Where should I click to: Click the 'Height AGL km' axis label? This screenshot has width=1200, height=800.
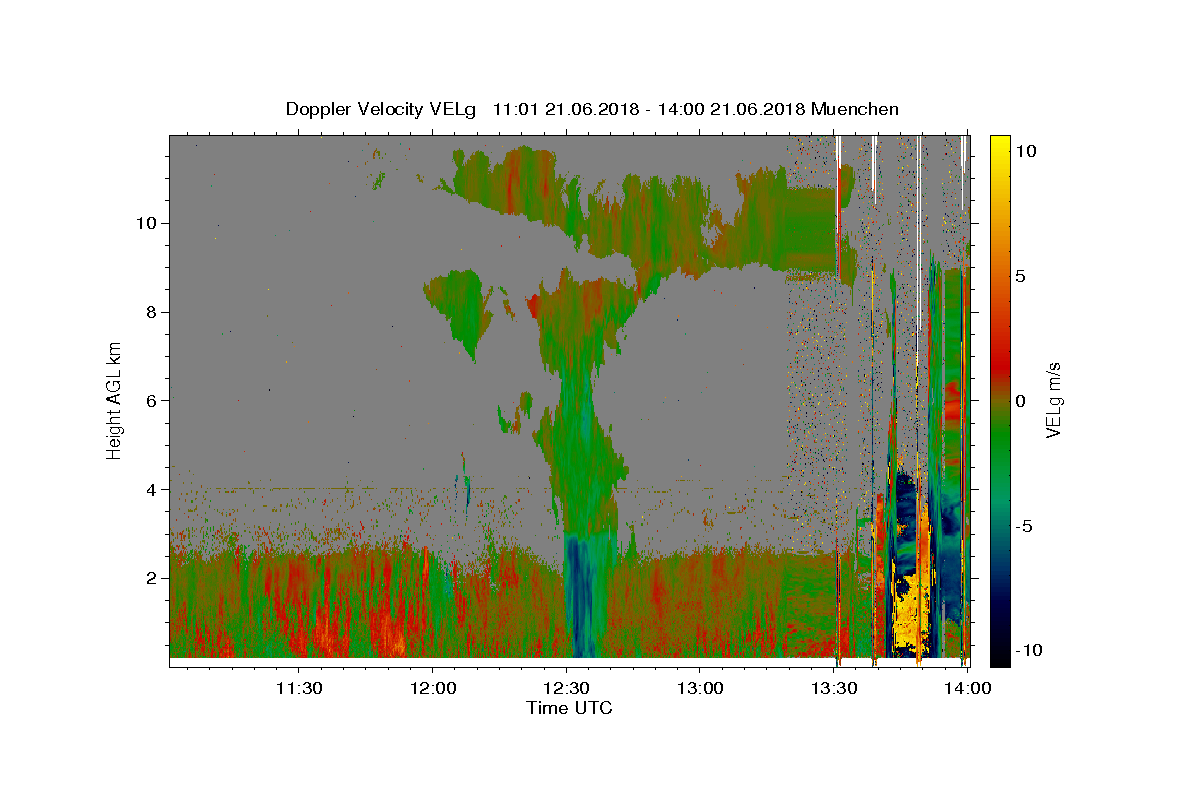point(115,400)
